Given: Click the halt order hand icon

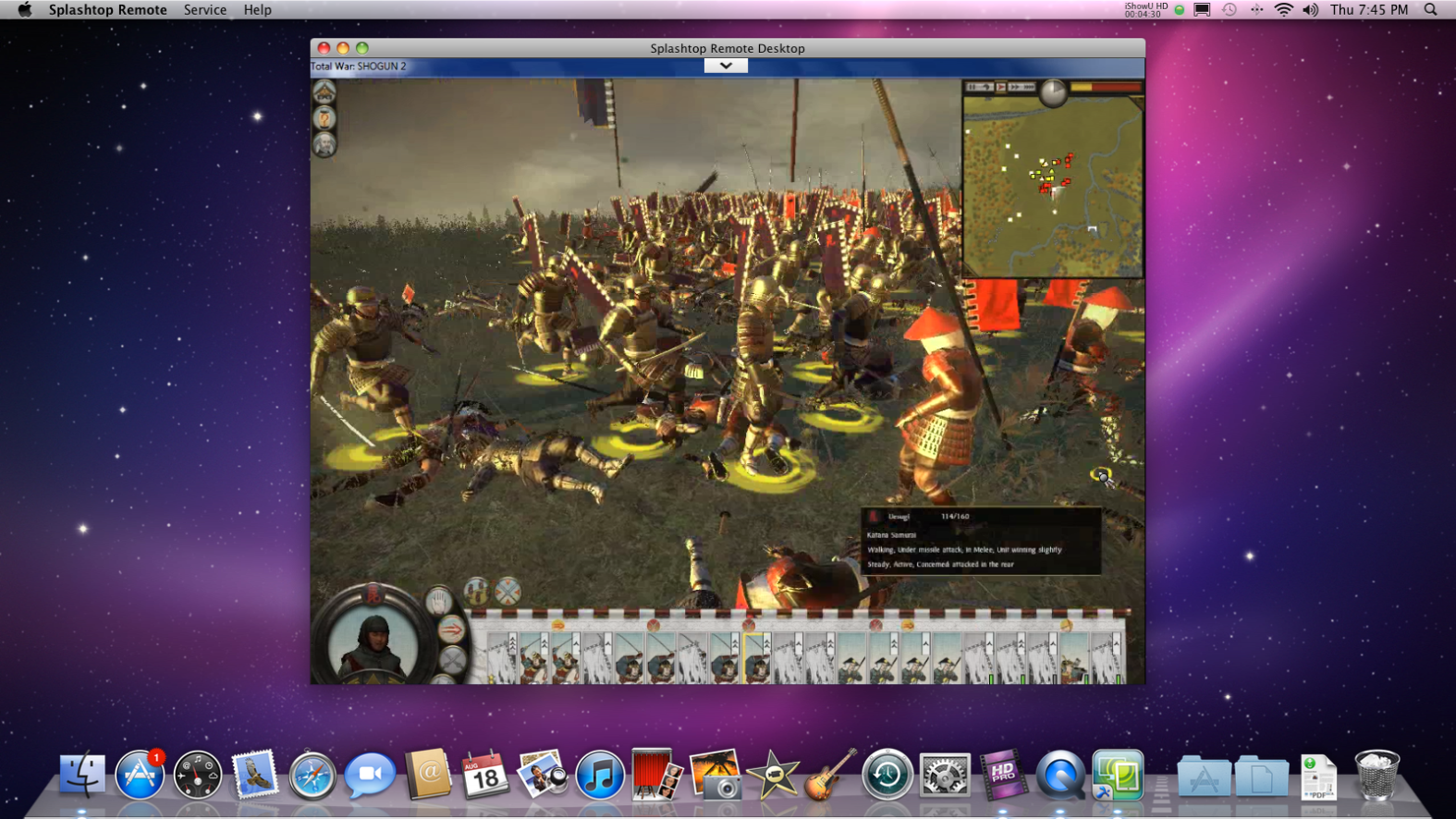Looking at the screenshot, I should tap(439, 602).
